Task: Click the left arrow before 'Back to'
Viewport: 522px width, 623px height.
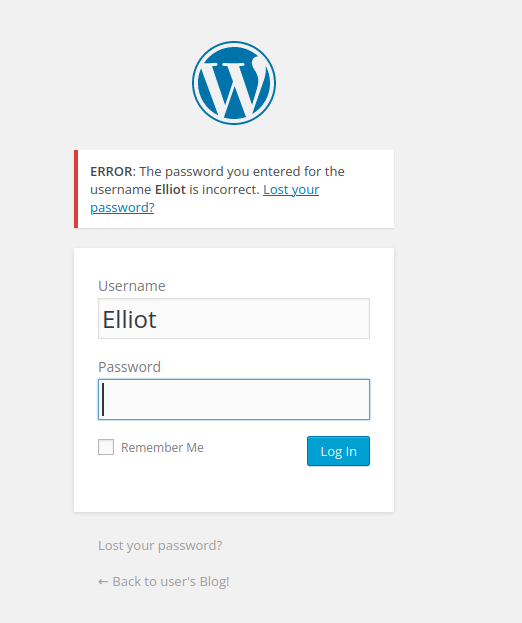Action: tap(103, 582)
